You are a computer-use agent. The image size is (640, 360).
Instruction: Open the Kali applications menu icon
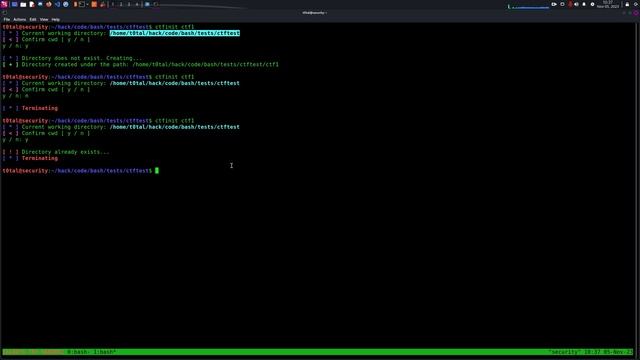point(4,4)
